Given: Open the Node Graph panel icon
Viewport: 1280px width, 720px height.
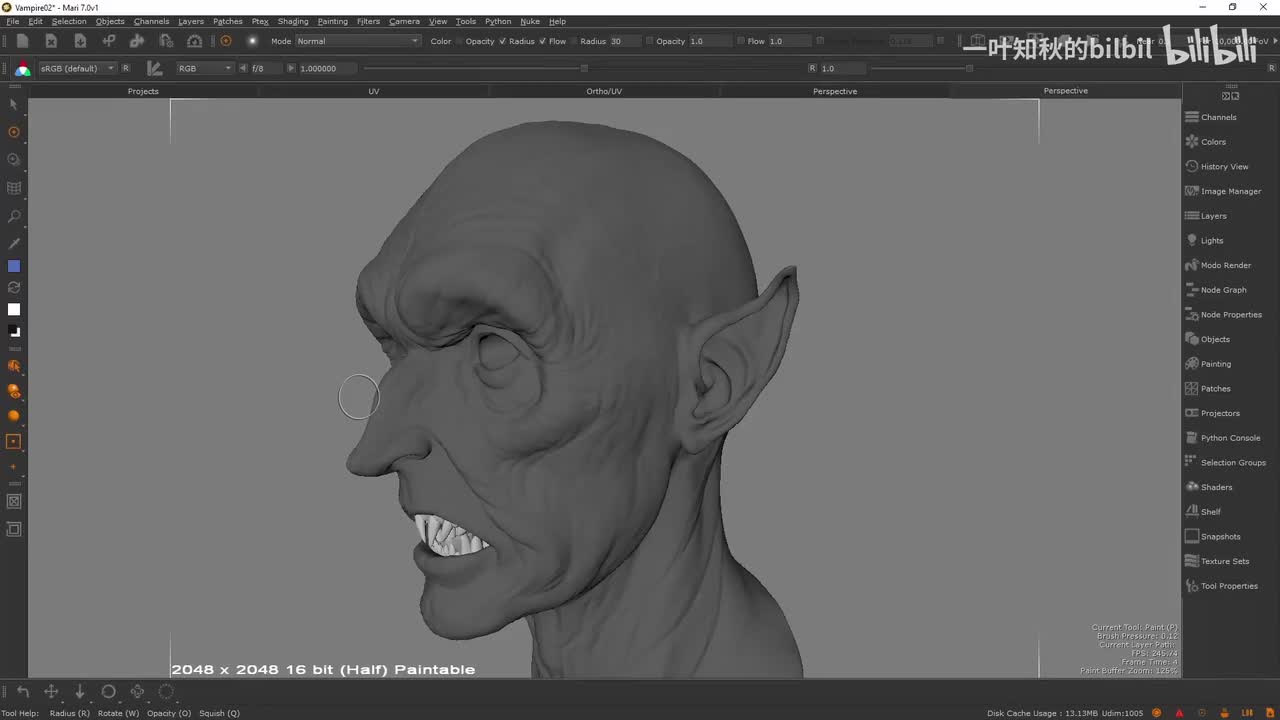Looking at the screenshot, I should pyautogui.click(x=1192, y=290).
